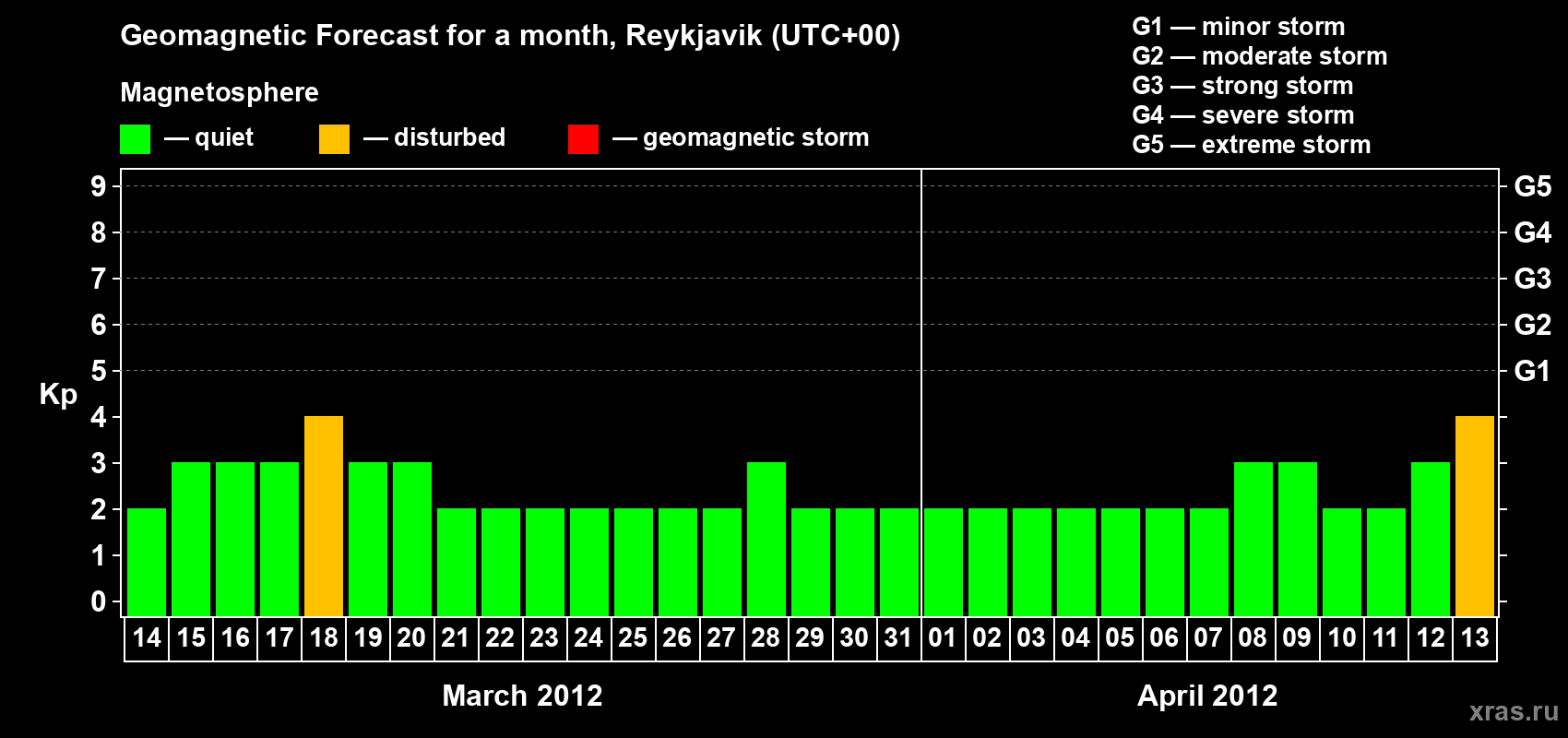1568x738 pixels.
Task: Click the April 2012 month label
Action: pos(1207,695)
